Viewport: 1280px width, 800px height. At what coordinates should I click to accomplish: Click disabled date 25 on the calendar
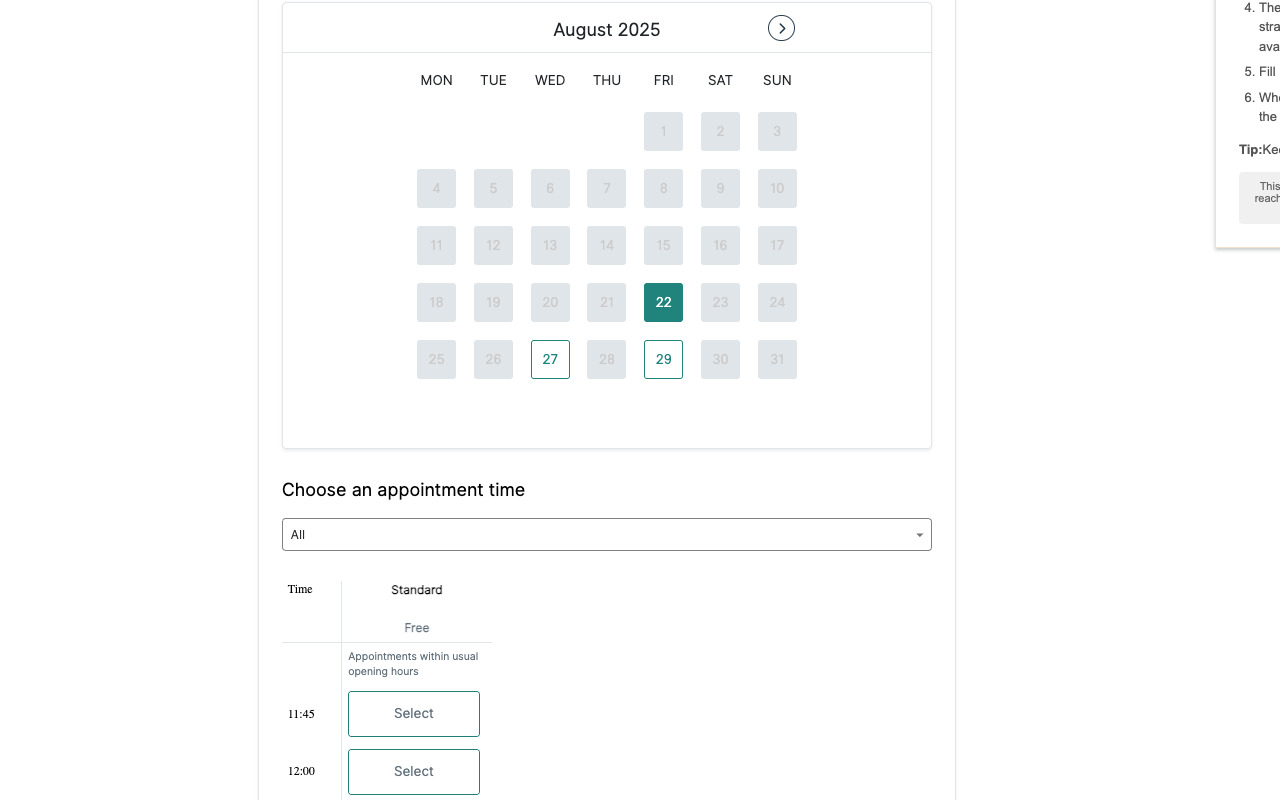click(x=436, y=359)
